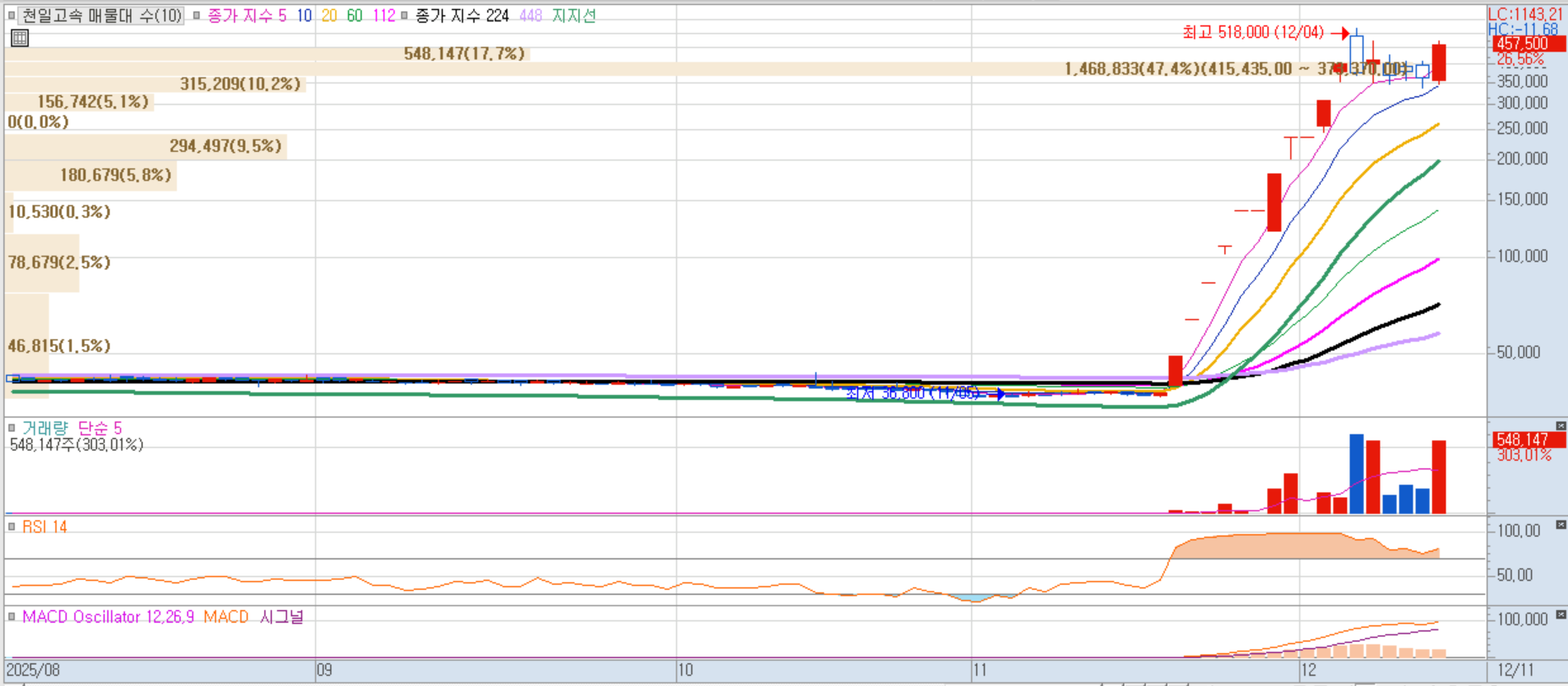
Task: Click the 2025/08 date label
Action: click(34, 670)
